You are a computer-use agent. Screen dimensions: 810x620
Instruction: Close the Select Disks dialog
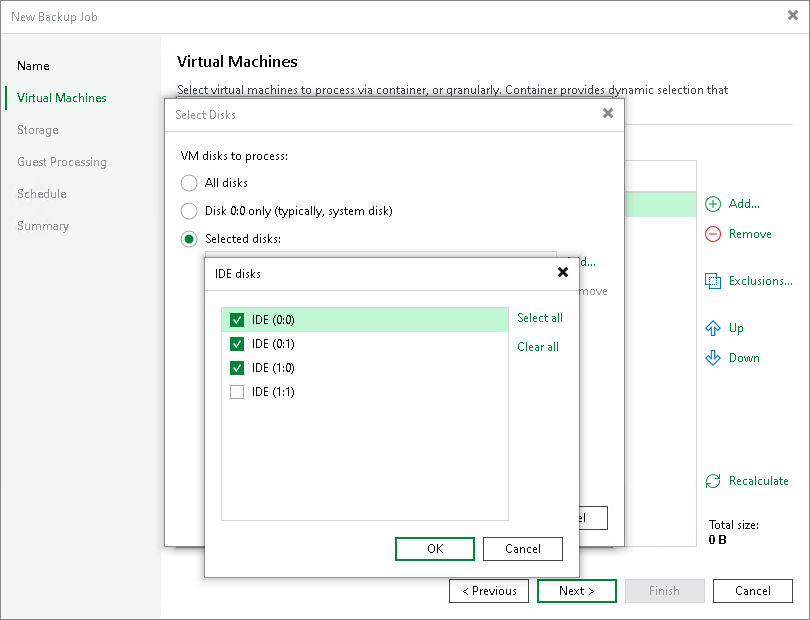(608, 113)
